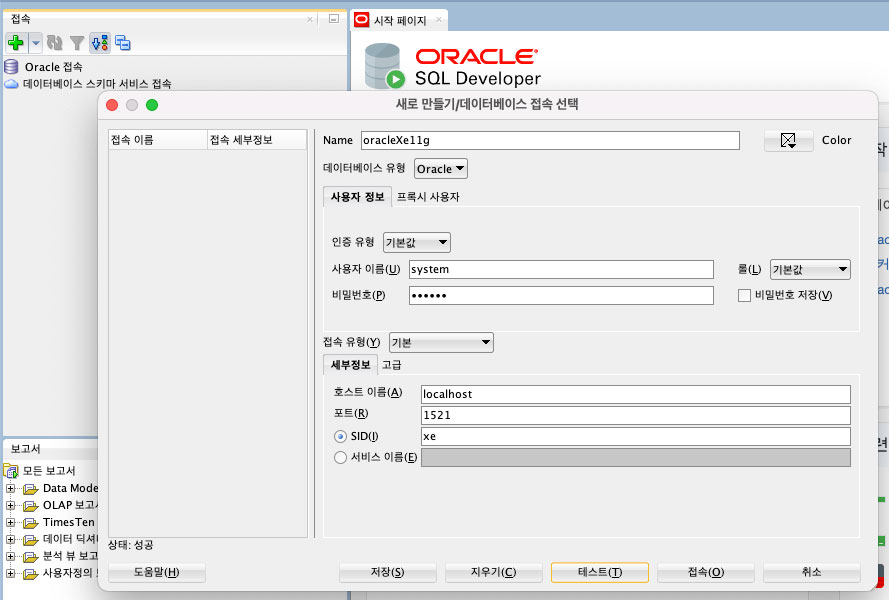This screenshot has height=600, width=889.
Task: Click the 사용자정의 folder icon
Action: (31, 574)
